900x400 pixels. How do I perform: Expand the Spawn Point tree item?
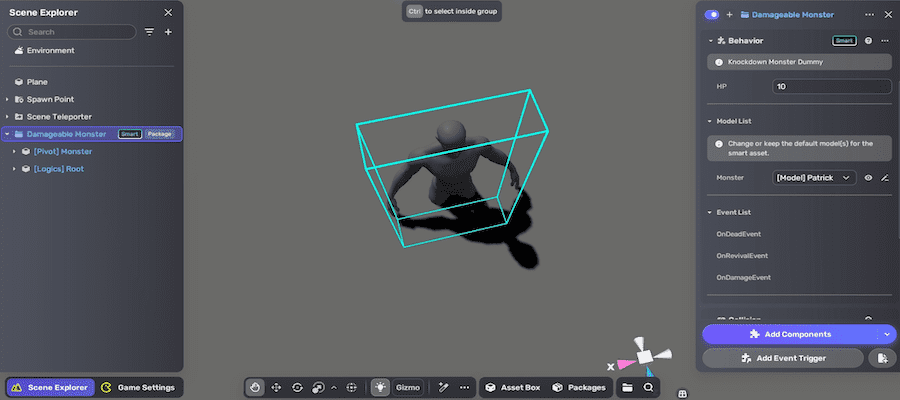click(7, 99)
